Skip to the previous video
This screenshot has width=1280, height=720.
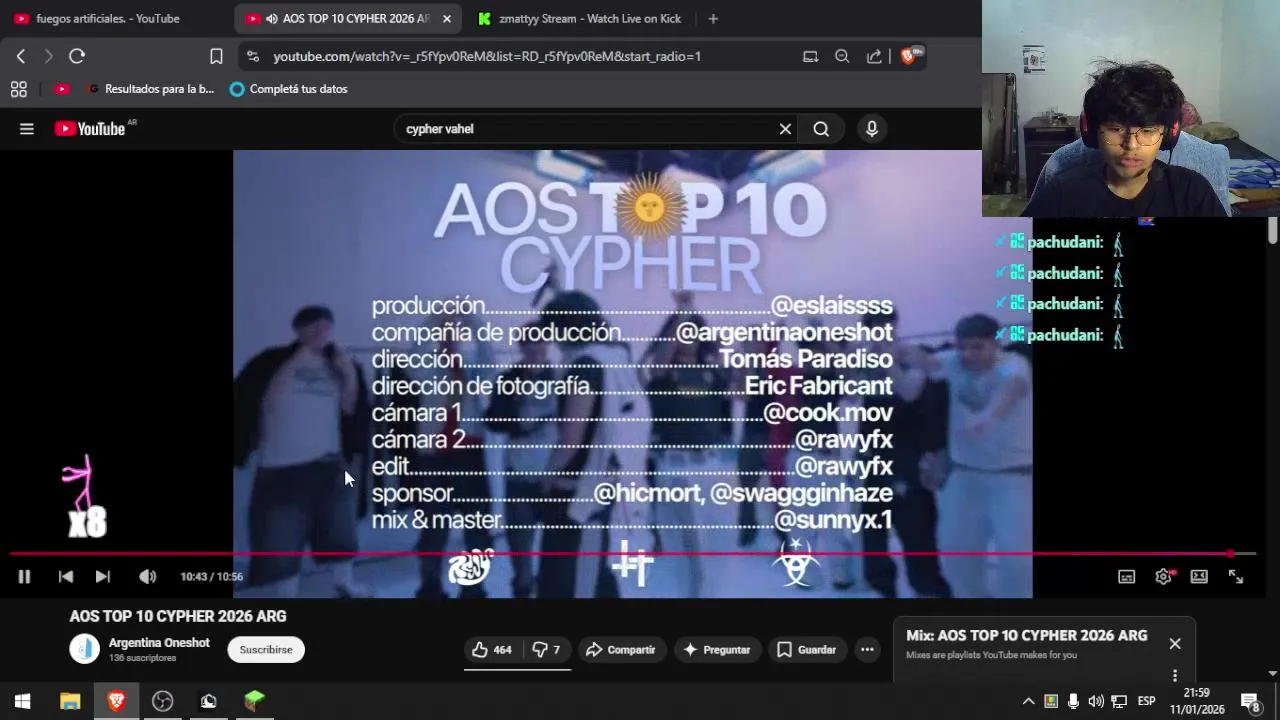pyautogui.click(x=65, y=576)
